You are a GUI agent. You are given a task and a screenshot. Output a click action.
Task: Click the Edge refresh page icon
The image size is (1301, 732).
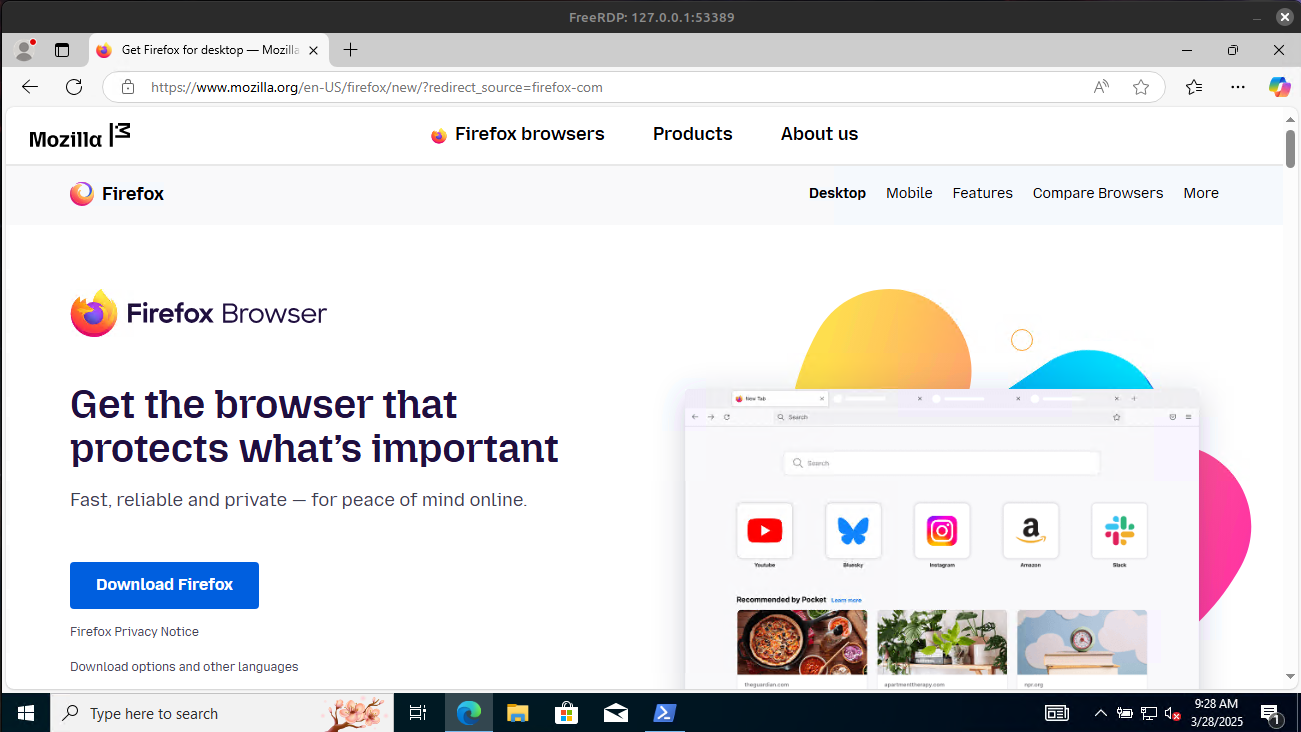74,87
